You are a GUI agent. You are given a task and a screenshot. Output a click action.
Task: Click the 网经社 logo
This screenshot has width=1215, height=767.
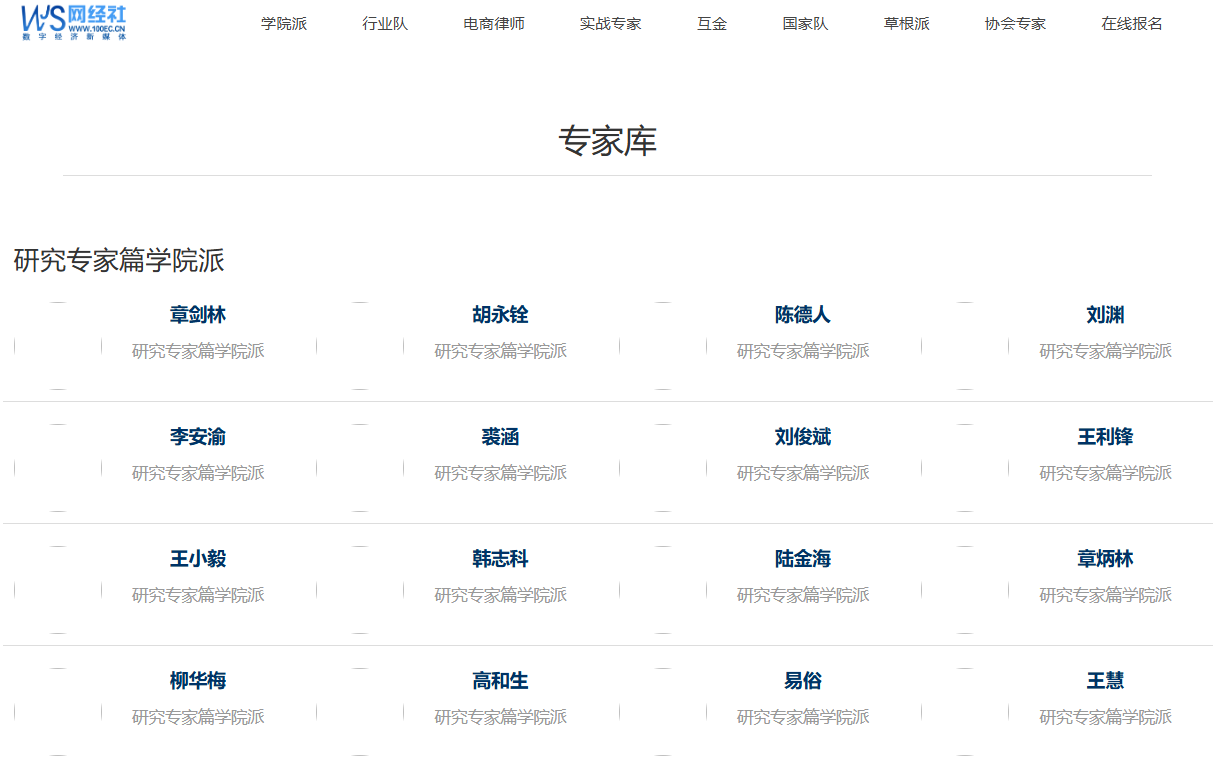73,22
